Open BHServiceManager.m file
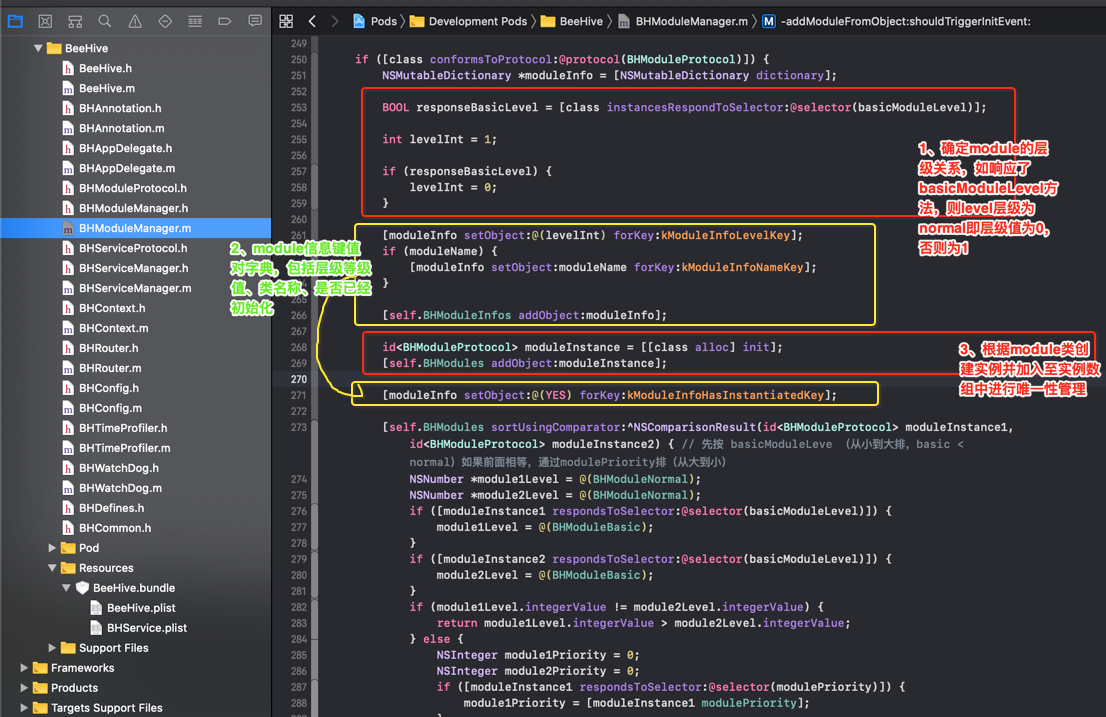1106x717 pixels. (x=135, y=288)
